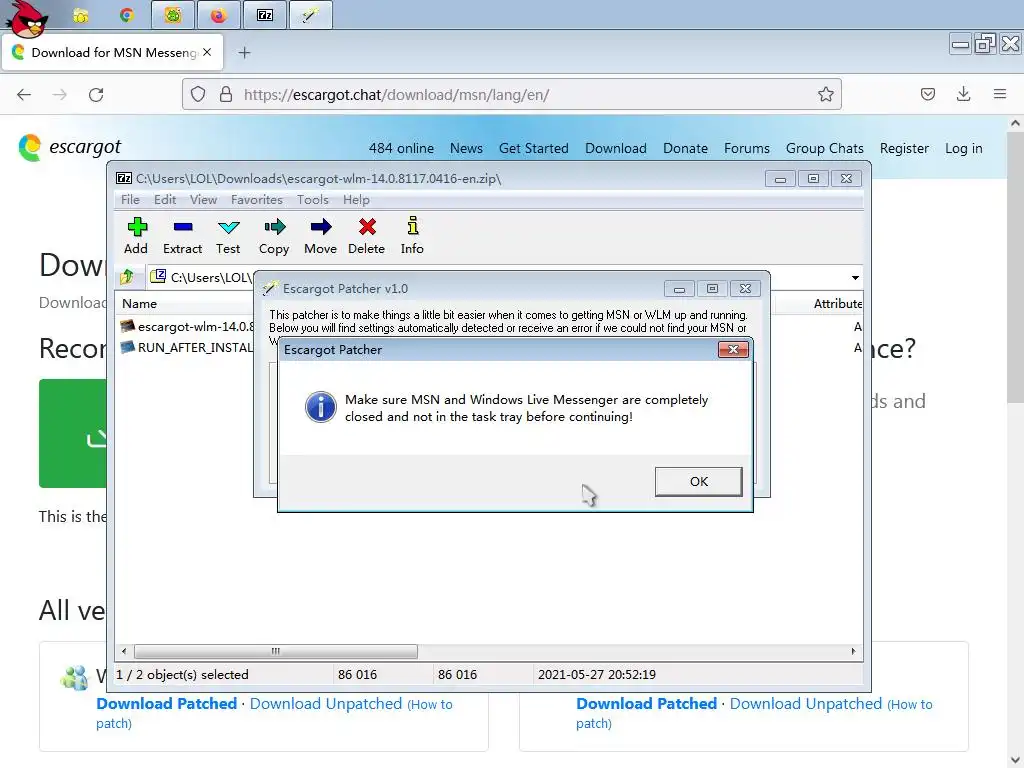Select the Download for MSN Messenger tab
The width and height of the screenshot is (1024, 768).
(112, 52)
